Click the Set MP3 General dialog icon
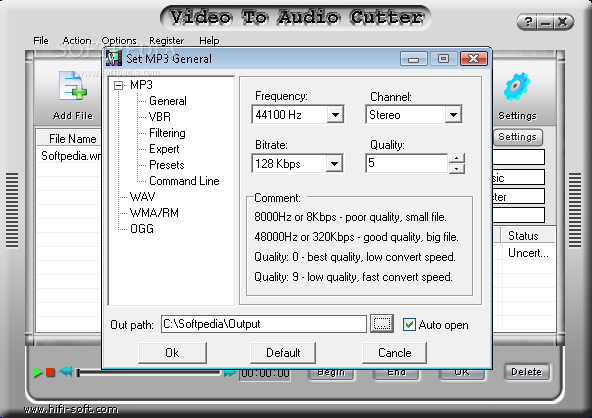Screen dimensions: 592x418 [113, 59]
